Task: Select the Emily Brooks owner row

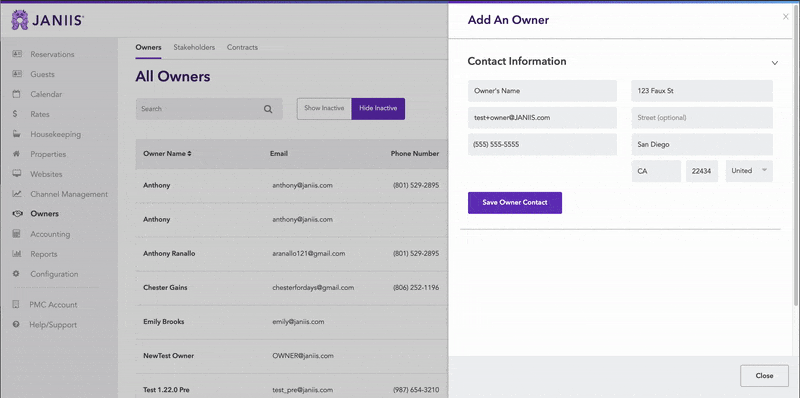Action: coord(291,322)
